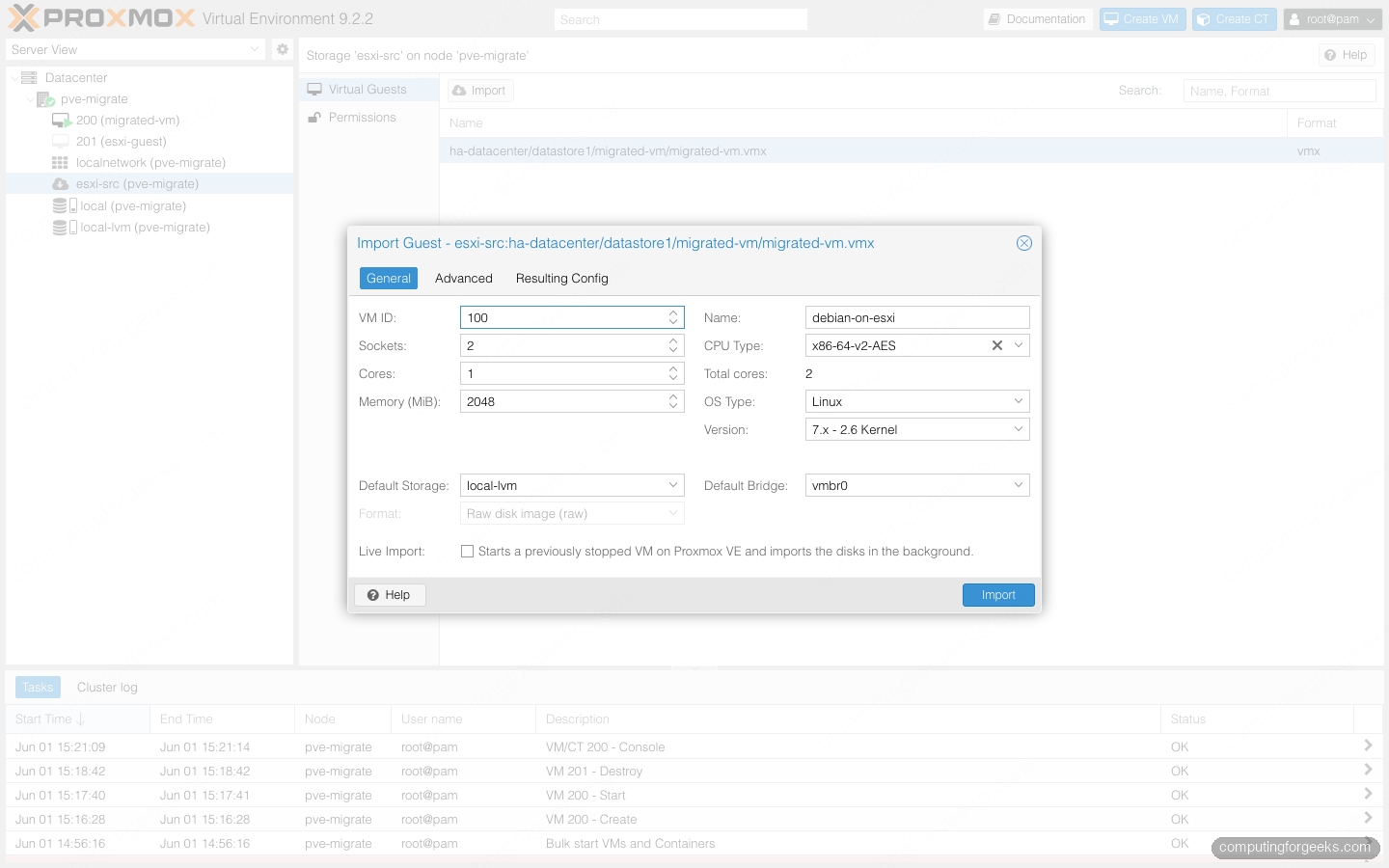1389x868 pixels.
Task: Click the Create CT cube icon
Action: 1203,19
